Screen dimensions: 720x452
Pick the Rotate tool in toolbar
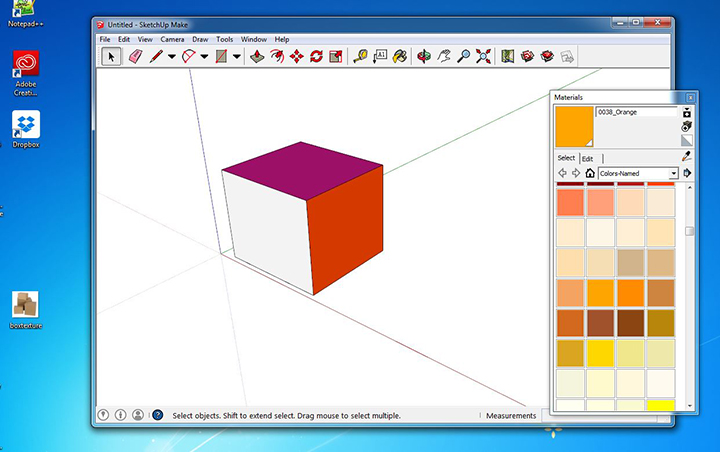click(x=316, y=56)
